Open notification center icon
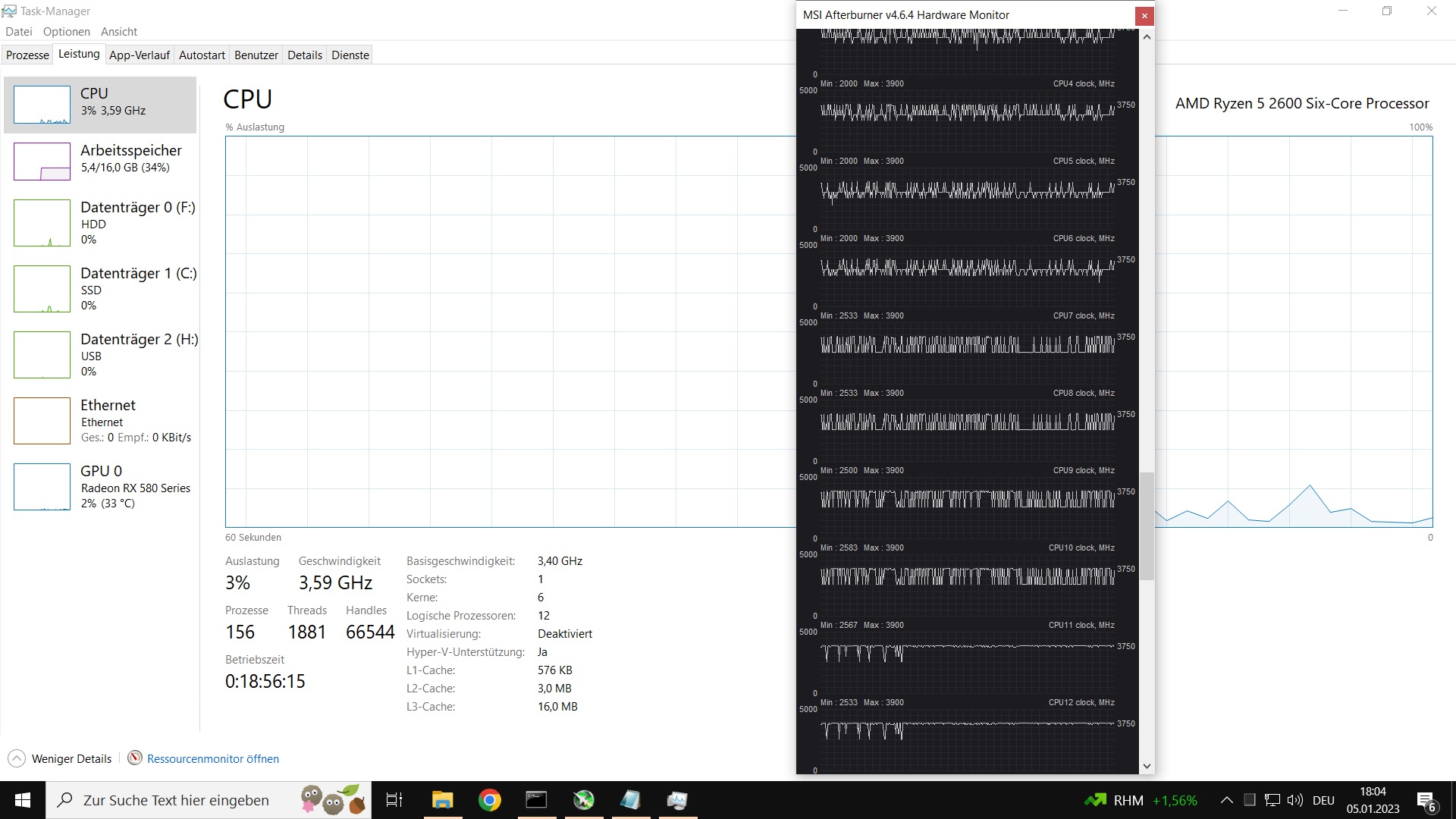The image size is (1456, 819). point(1426,800)
